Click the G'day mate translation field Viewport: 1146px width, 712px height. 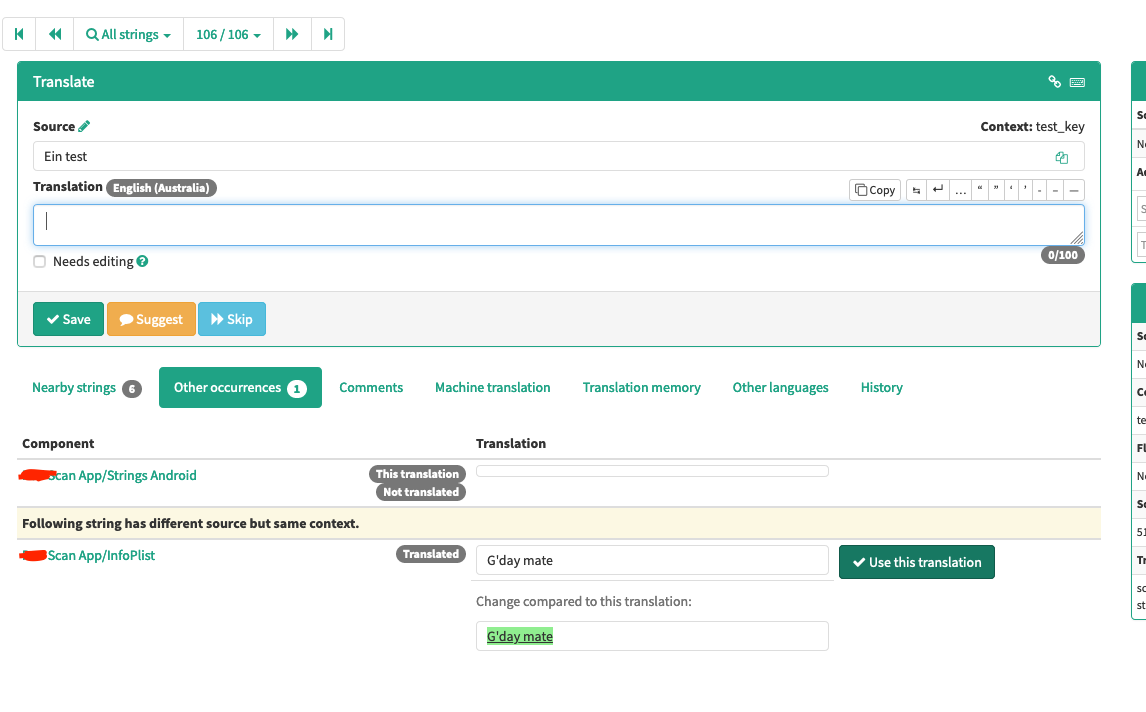(652, 561)
